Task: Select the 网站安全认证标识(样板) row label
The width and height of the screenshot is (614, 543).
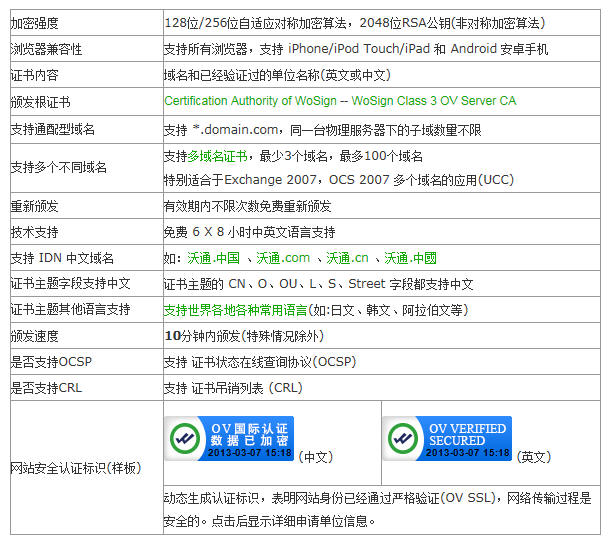Action: point(76,468)
